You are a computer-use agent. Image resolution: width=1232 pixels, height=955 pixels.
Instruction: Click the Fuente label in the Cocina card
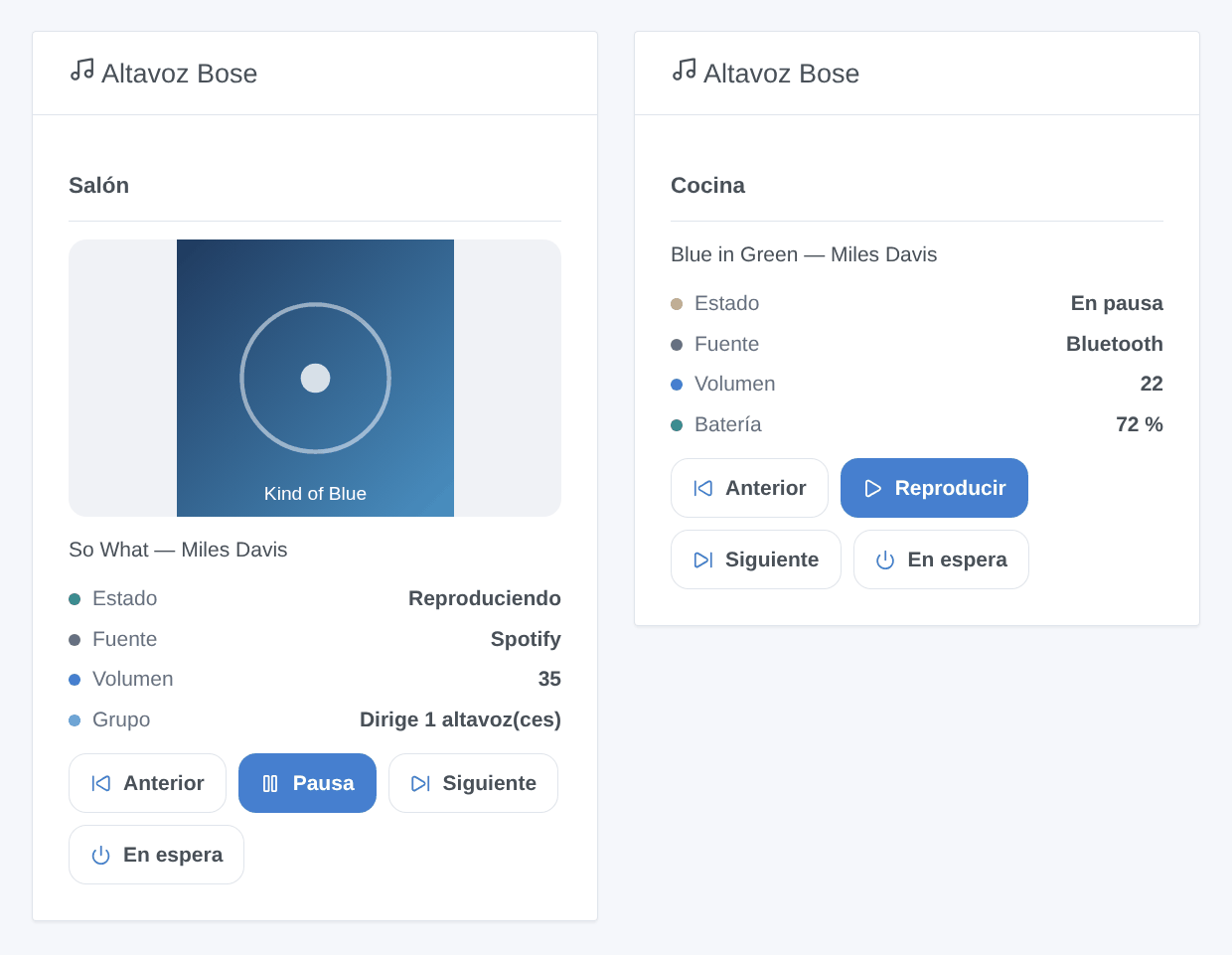click(726, 344)
